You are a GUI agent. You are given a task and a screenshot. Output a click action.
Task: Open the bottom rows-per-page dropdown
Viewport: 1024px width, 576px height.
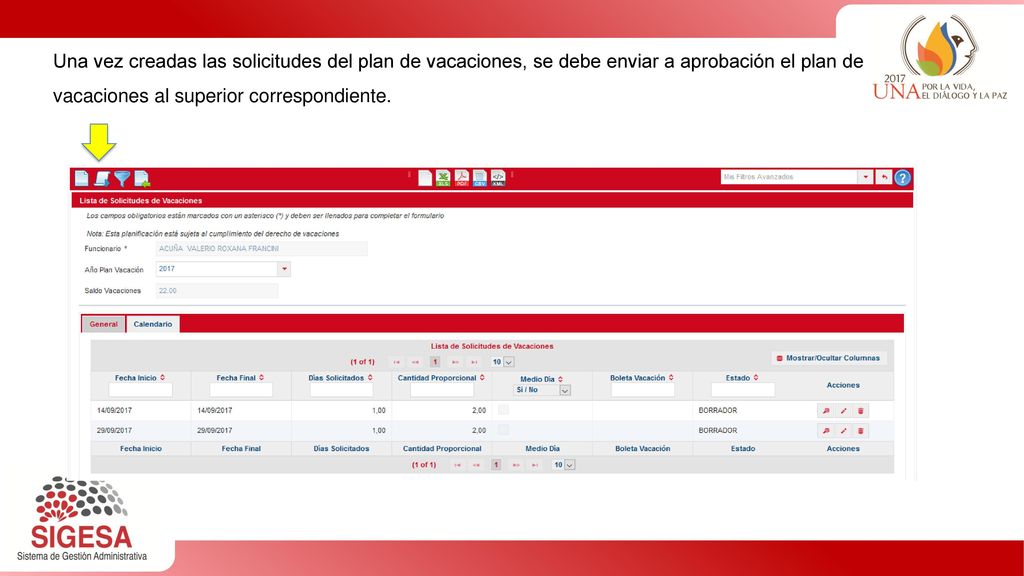[569, 465]
